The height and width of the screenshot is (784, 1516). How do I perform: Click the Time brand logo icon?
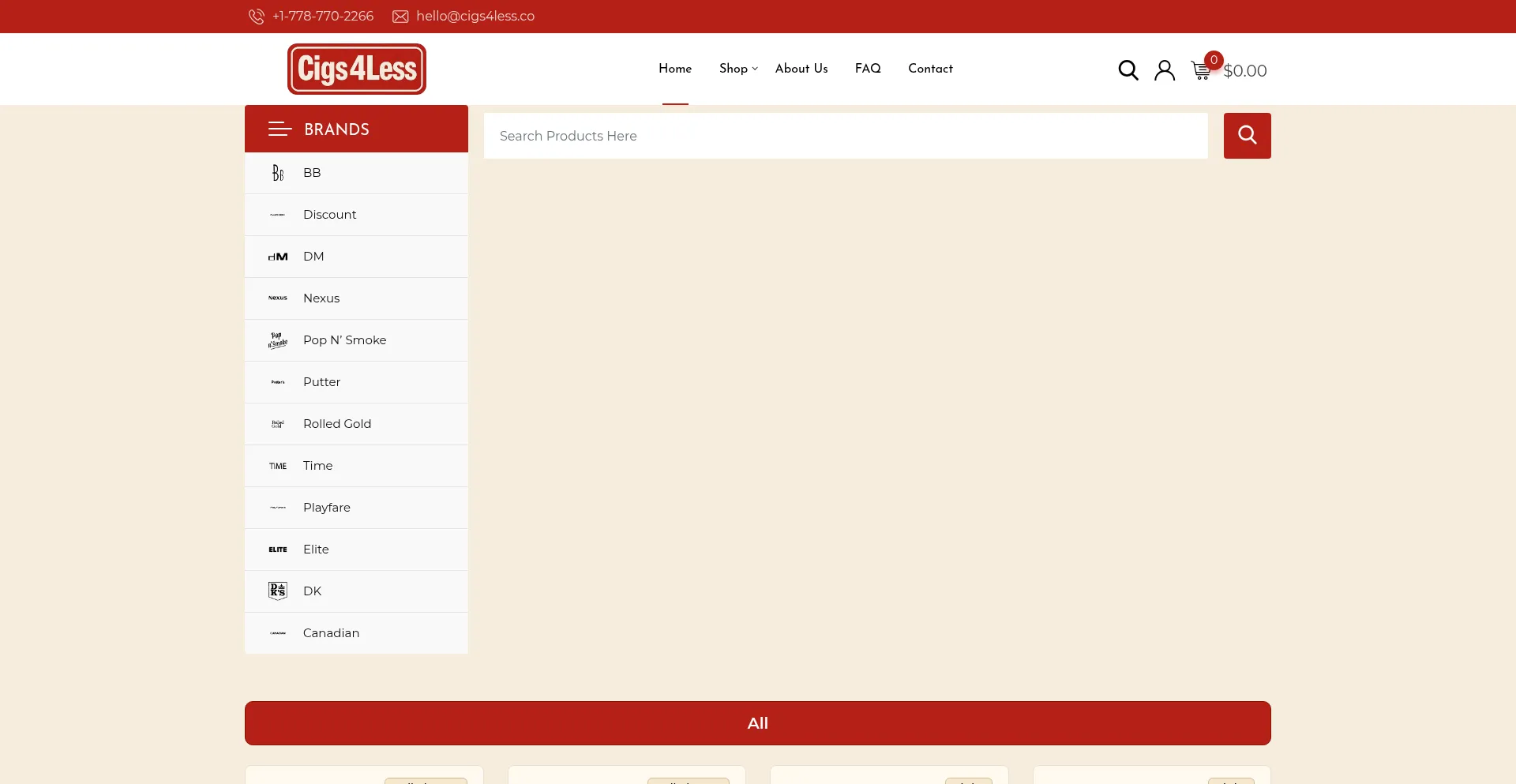tap(278, 466)
